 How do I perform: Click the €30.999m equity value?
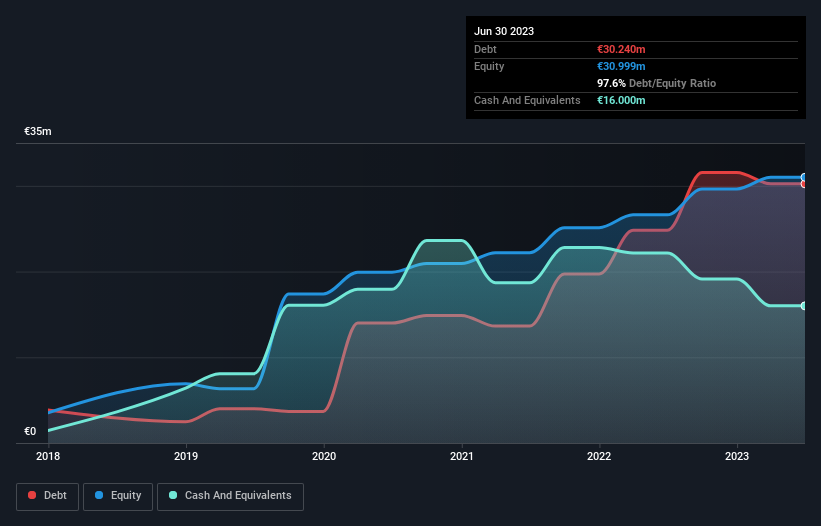click(621, 66)
